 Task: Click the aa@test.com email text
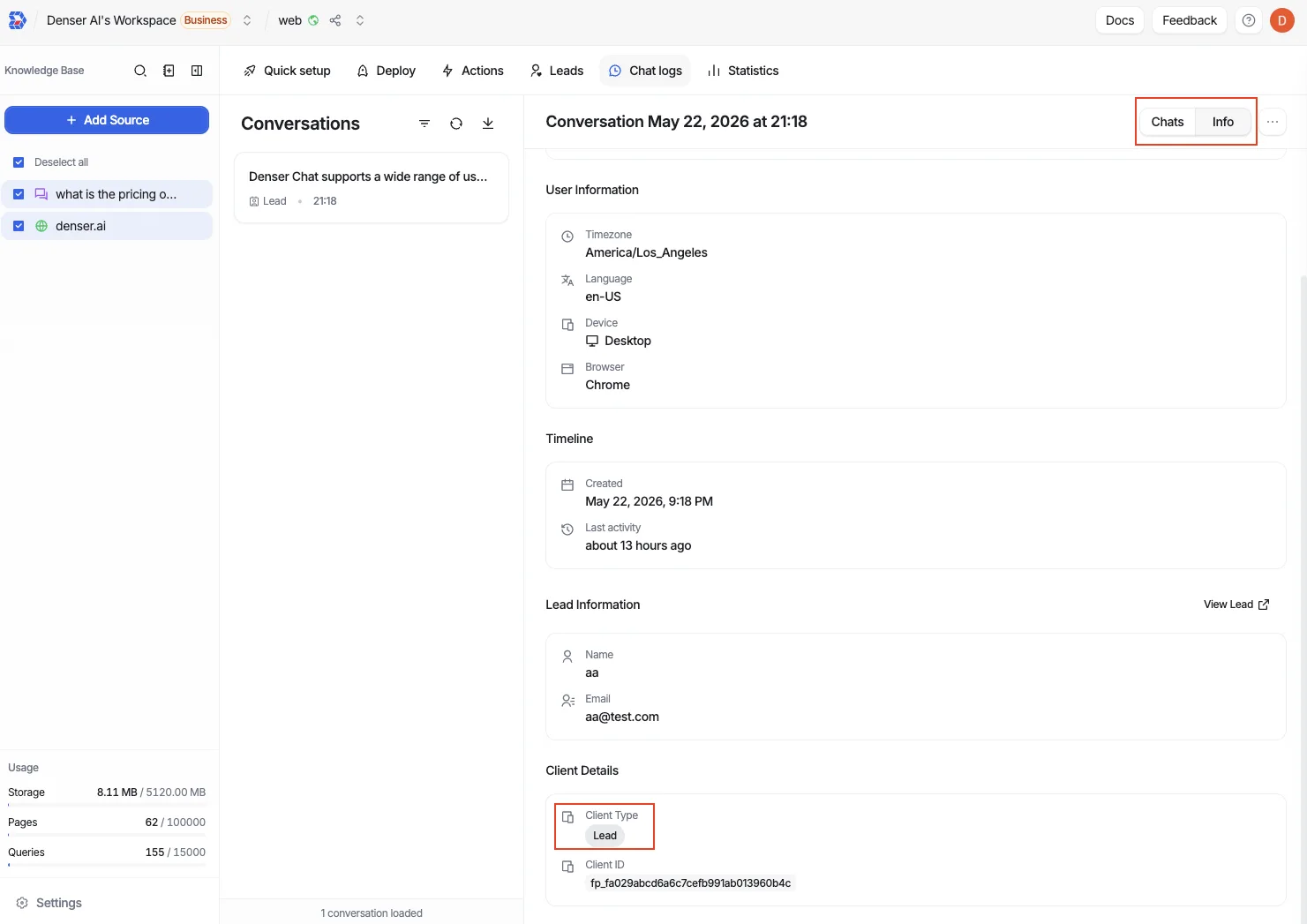622,717
